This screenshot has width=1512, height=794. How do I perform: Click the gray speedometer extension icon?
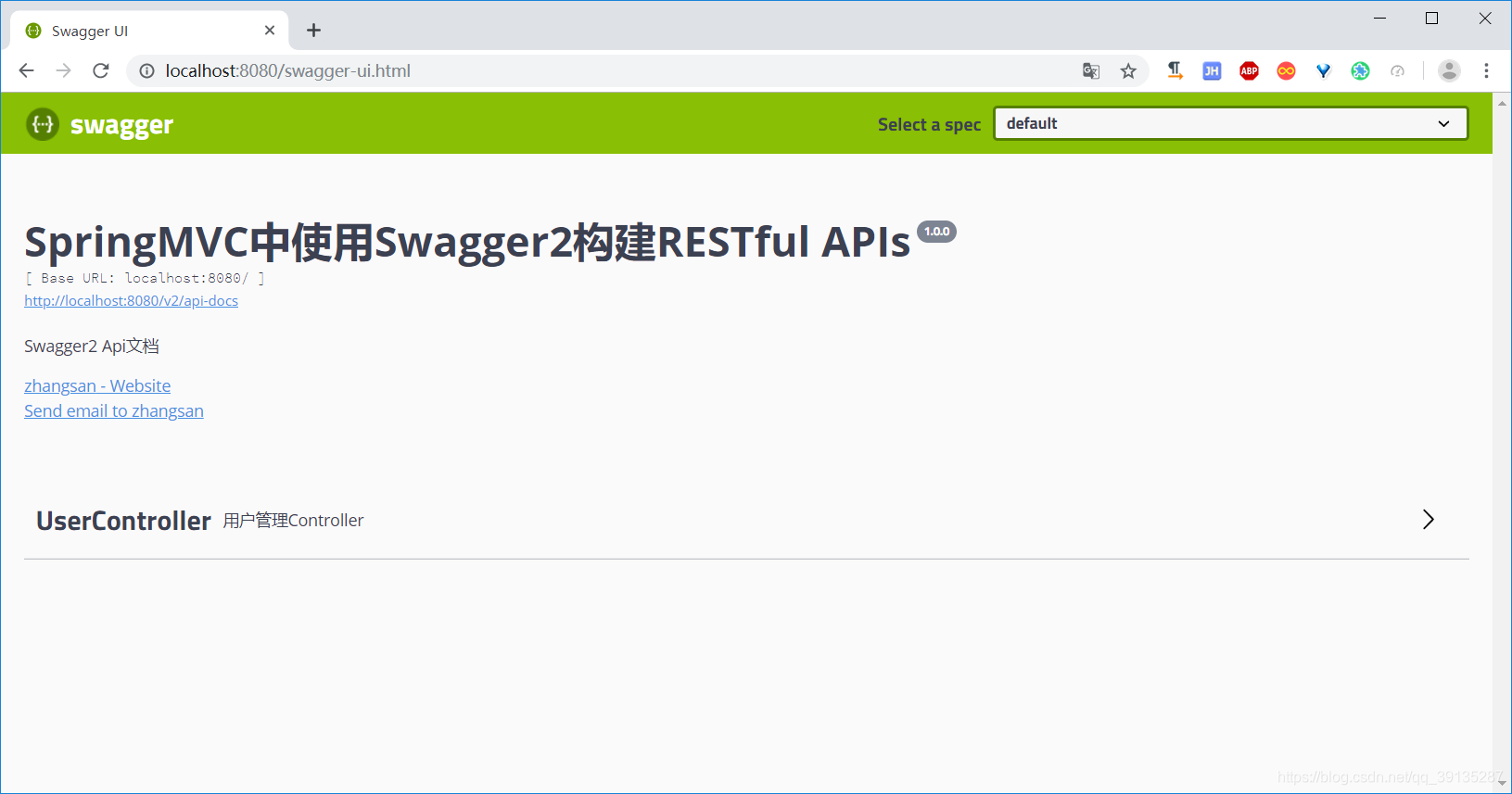pyautogui.click(x=1397, y=70)
